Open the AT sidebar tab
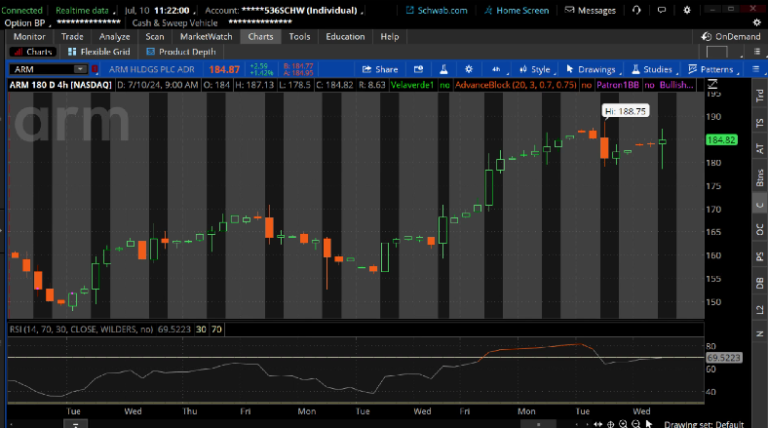The width and height of the screenshot is (768, 428). [x=760, y=148]
